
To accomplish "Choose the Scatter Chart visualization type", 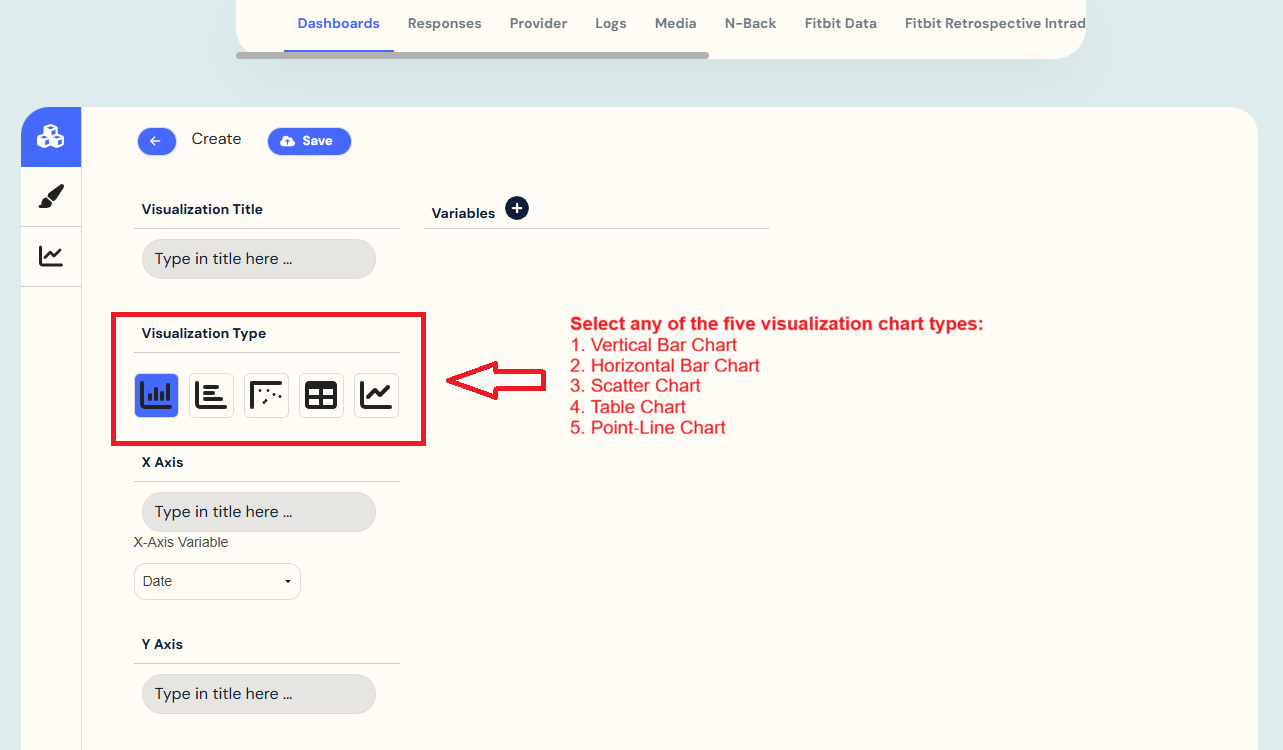I will tap(266, 395).
